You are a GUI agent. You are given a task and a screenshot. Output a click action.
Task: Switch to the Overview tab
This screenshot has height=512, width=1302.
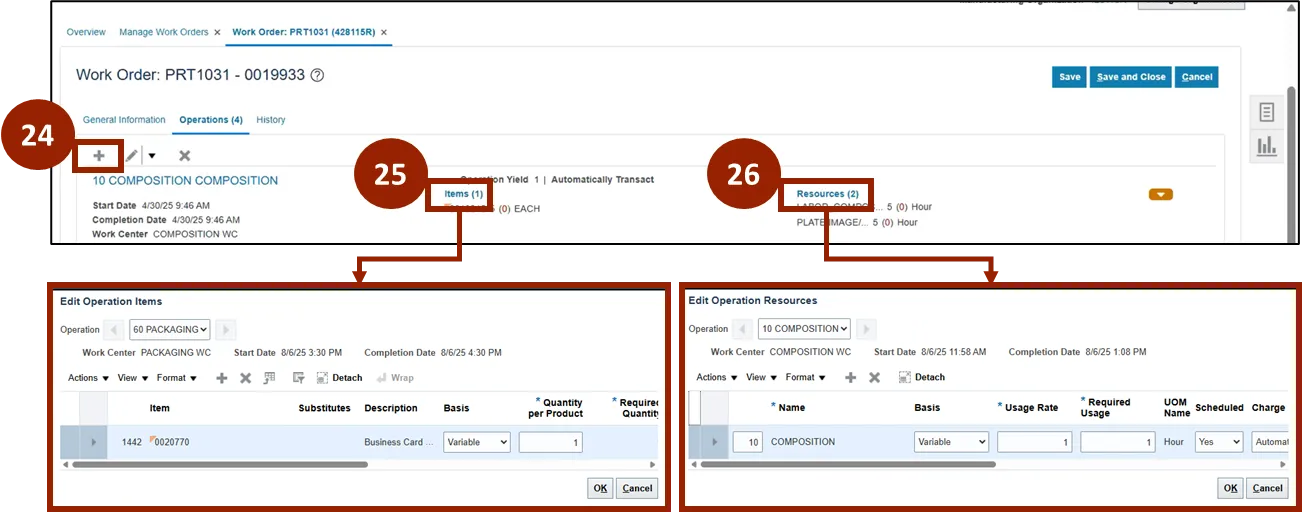click(x=86, y=33)
